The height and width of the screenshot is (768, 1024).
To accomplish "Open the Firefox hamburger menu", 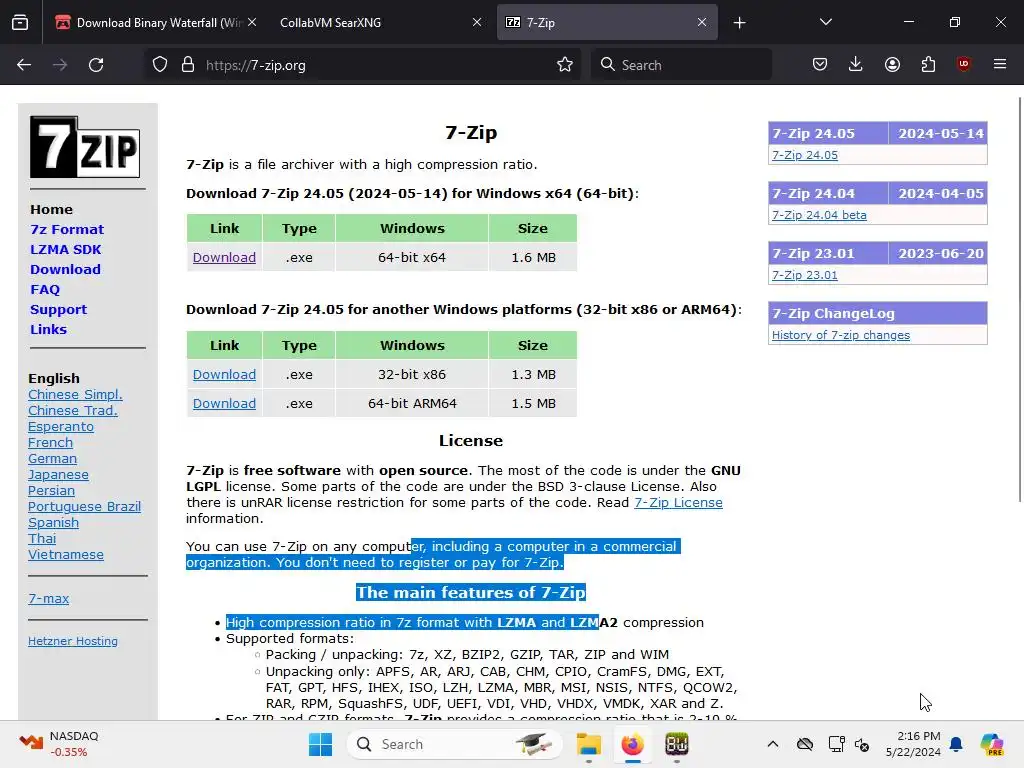I will pyautogui.click(x=1000, y=65).
